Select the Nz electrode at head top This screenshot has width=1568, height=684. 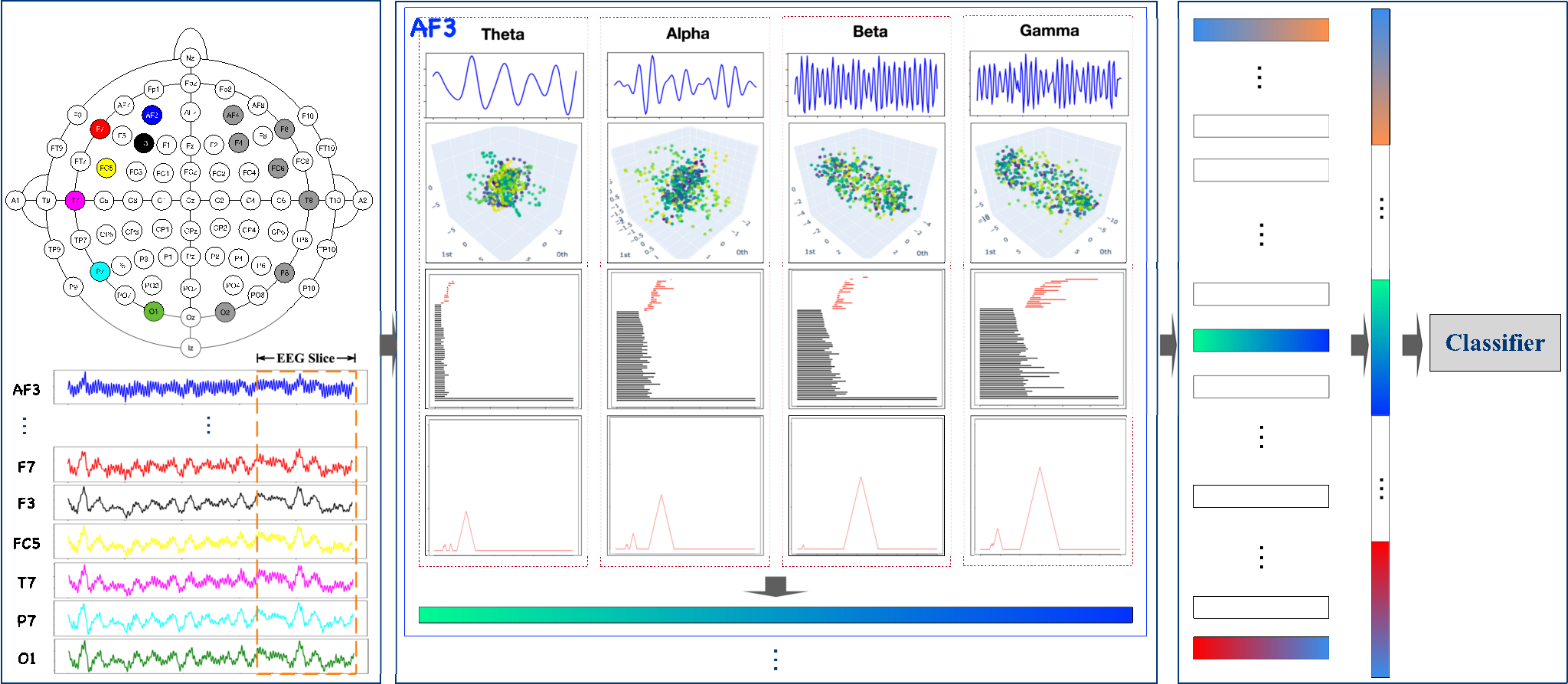click(x=190, y=58)
